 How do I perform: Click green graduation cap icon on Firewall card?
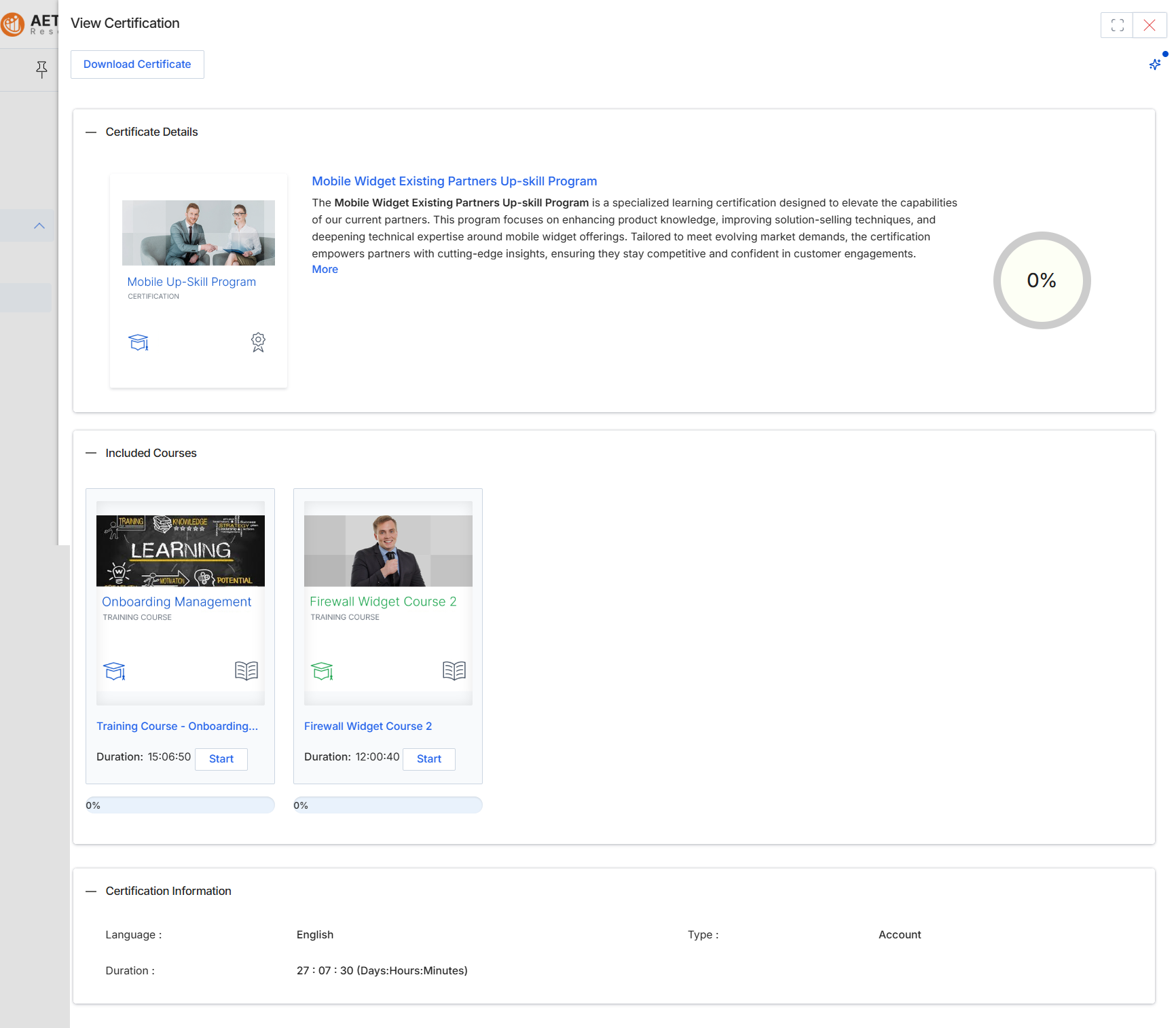tap(322, 671)
